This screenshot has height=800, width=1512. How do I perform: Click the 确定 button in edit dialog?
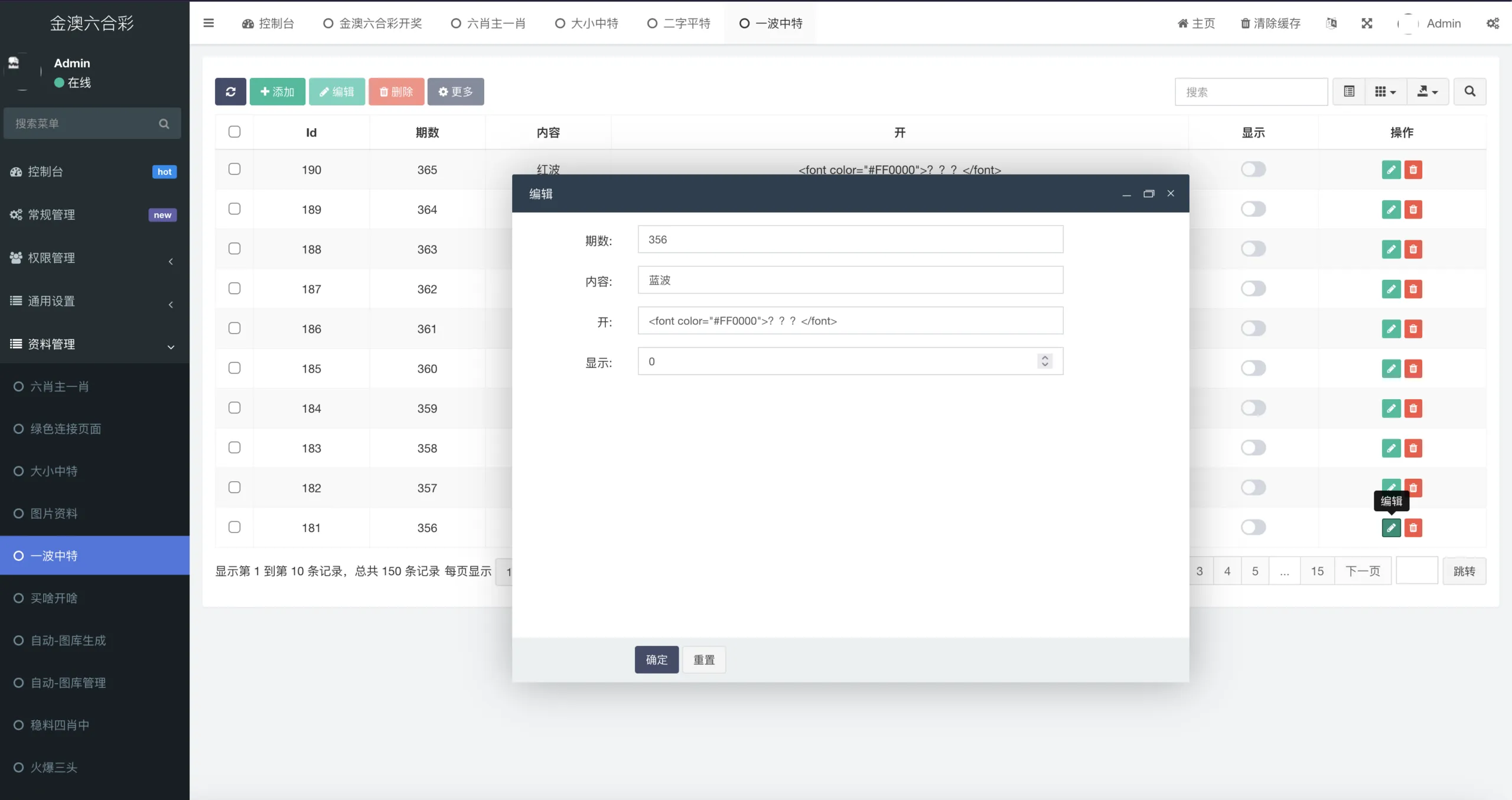tap(656, 659)
